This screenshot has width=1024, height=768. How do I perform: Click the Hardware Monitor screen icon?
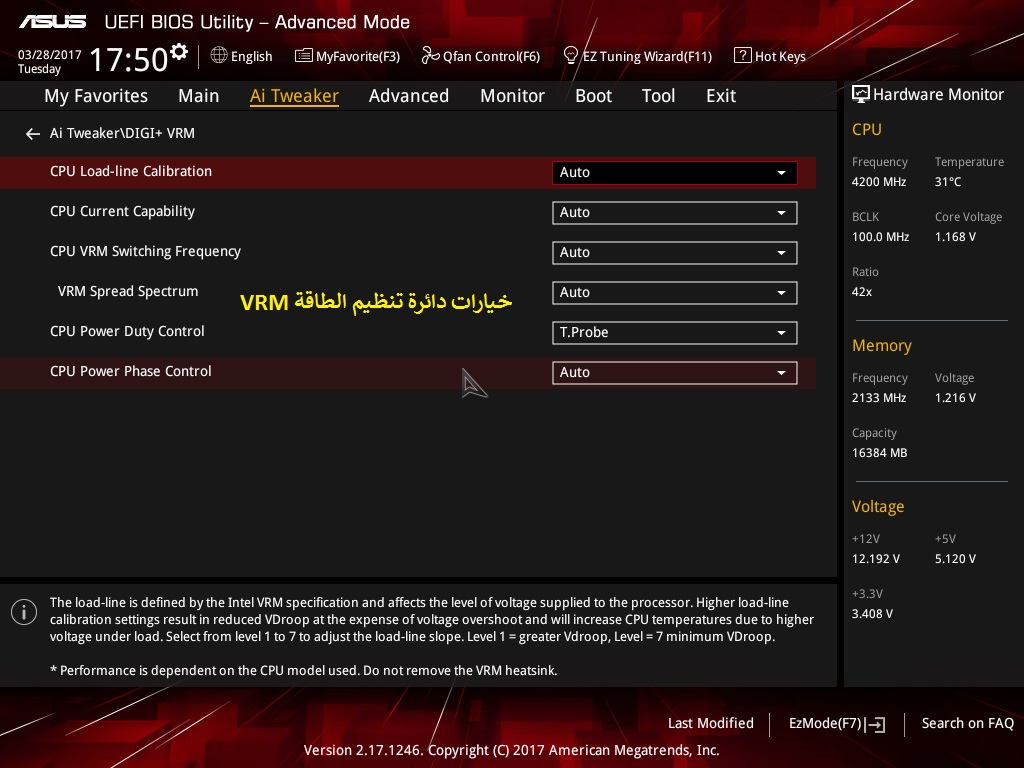click(x=861, y=95)
